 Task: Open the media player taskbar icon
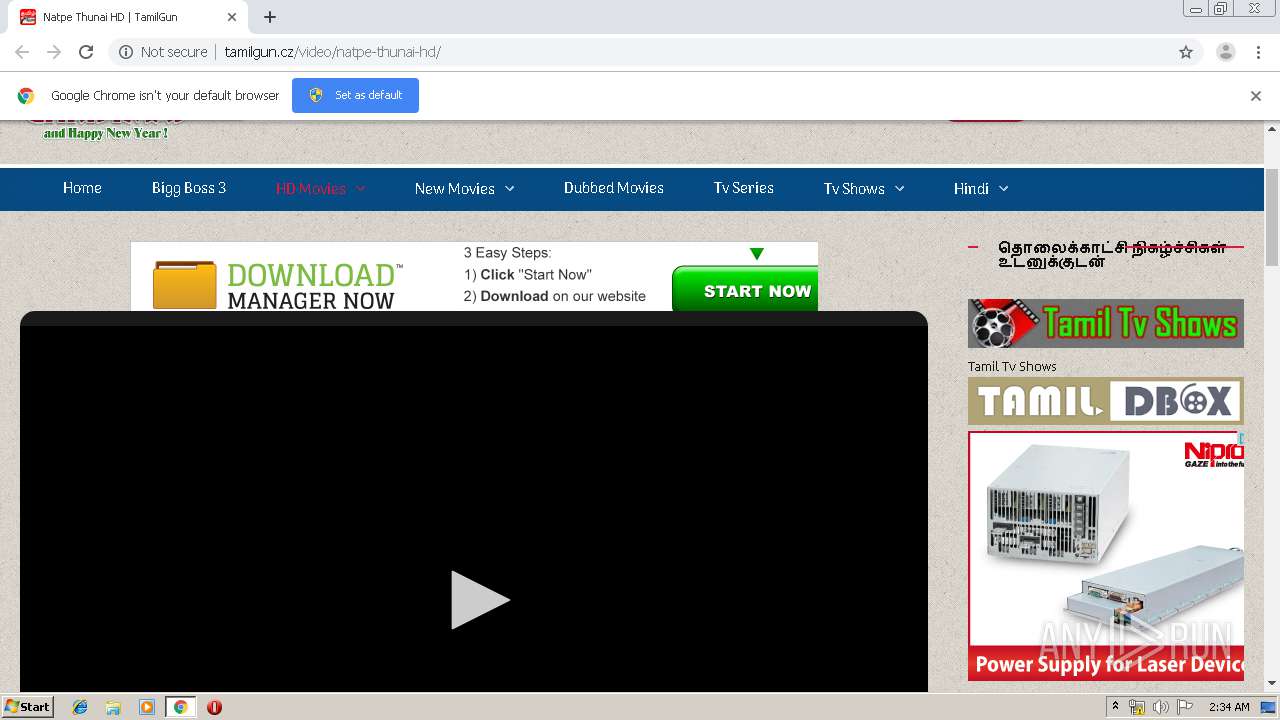point(147,707)
